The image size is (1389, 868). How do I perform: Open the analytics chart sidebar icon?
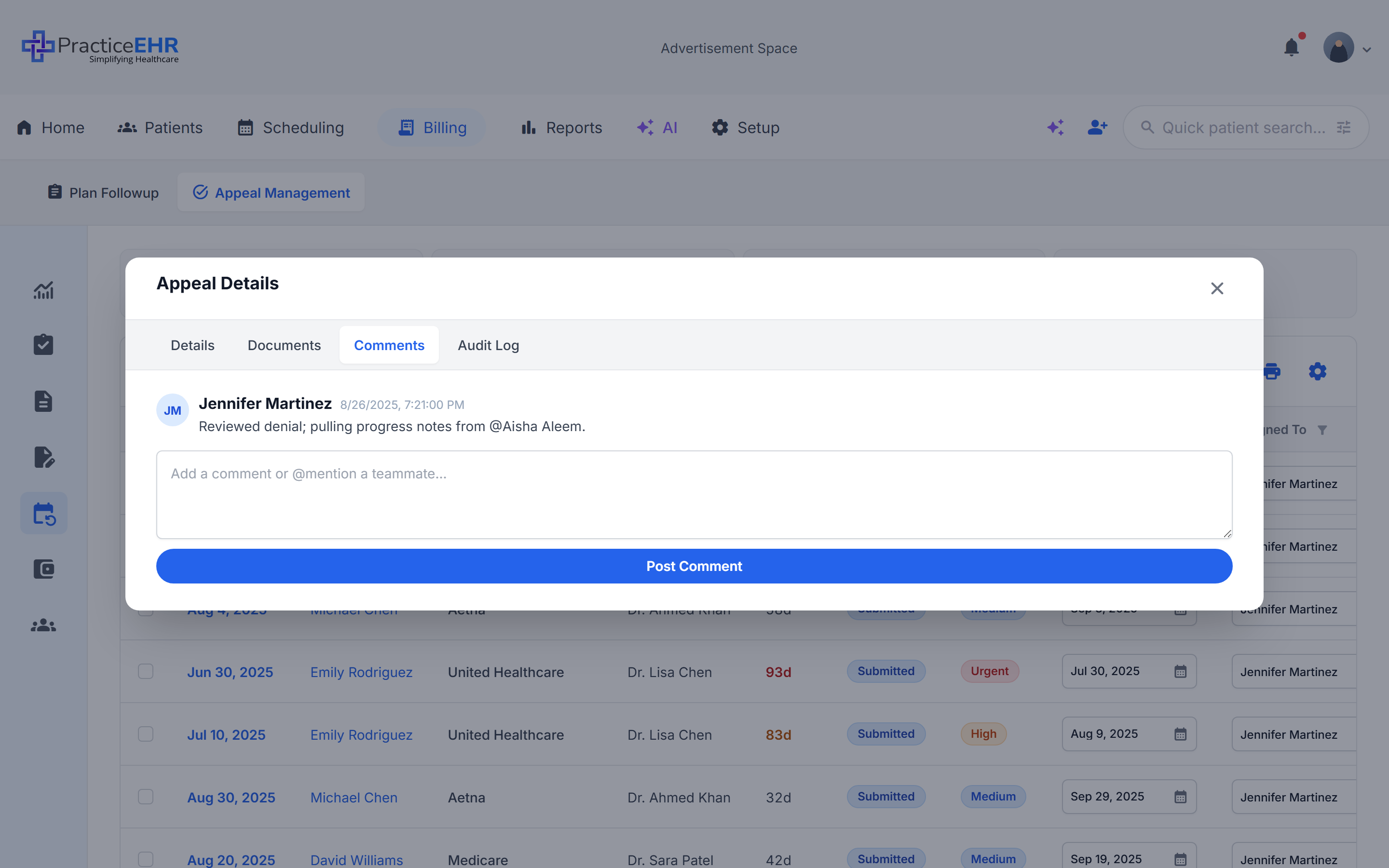tap(43, 290)
